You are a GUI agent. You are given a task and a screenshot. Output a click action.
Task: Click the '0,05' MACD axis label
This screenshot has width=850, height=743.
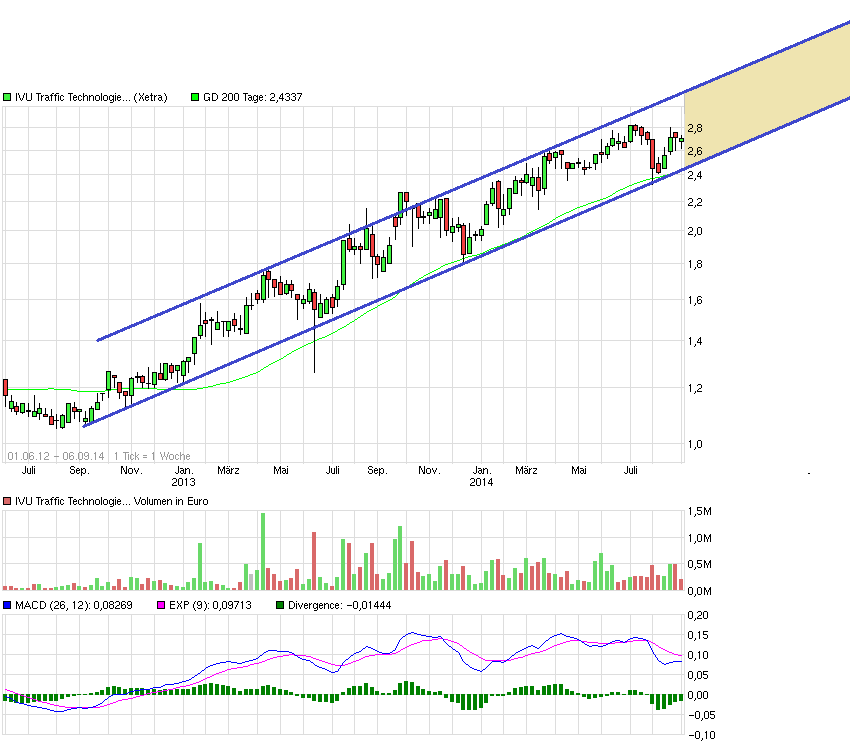pyautogui.click(x=698, y=676)
